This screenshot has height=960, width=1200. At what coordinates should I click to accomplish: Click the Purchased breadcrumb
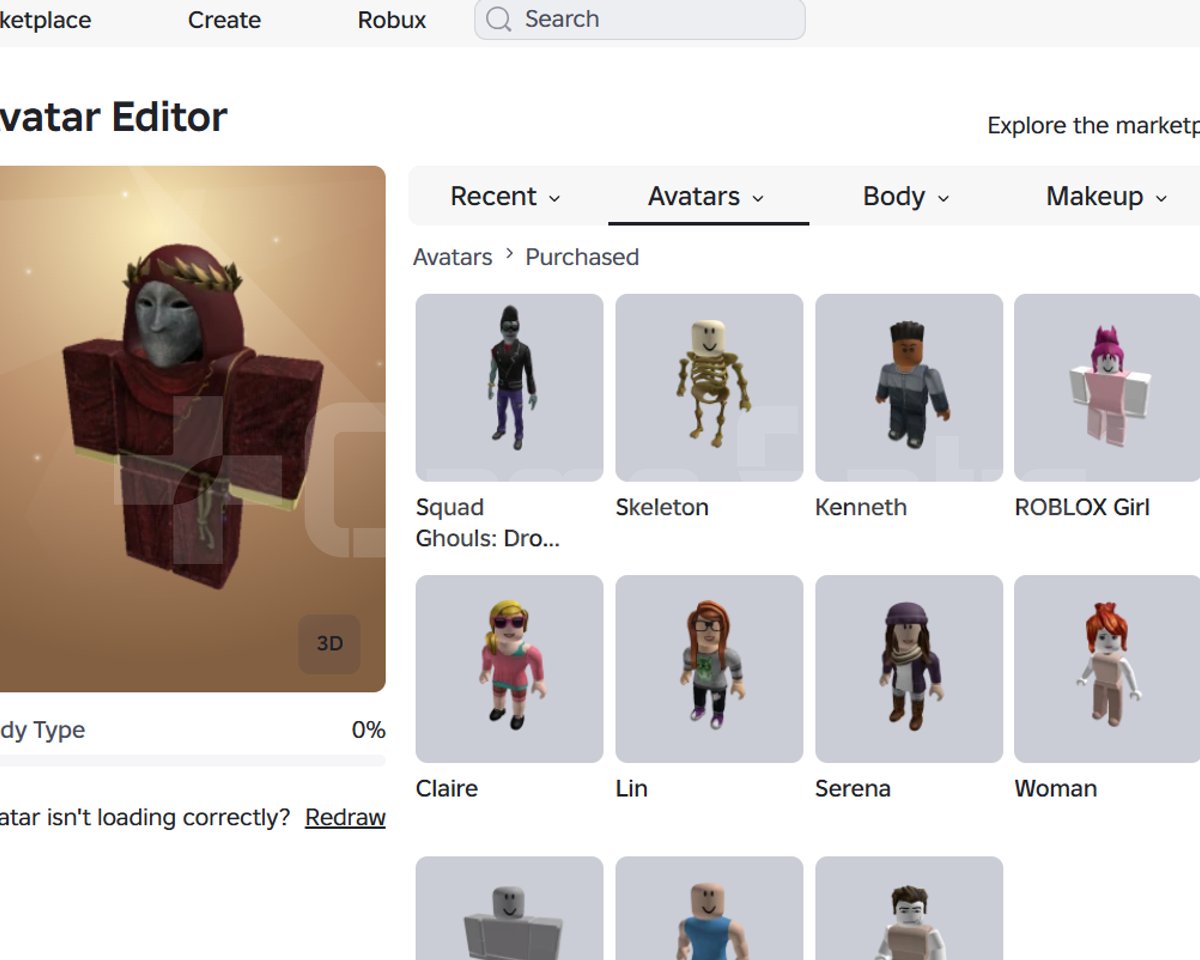pos(582,257)
